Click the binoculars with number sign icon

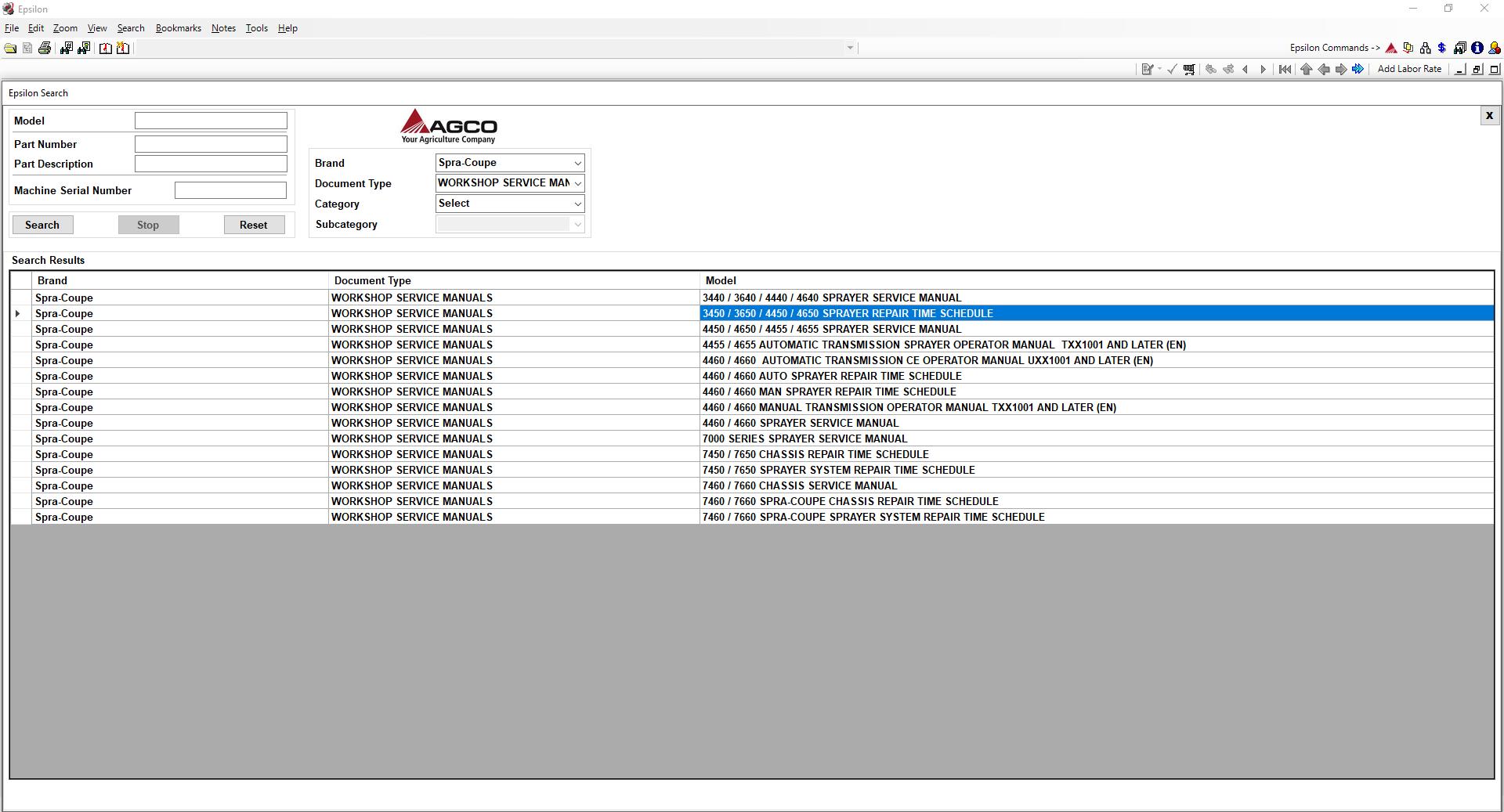tap(66, 49)
